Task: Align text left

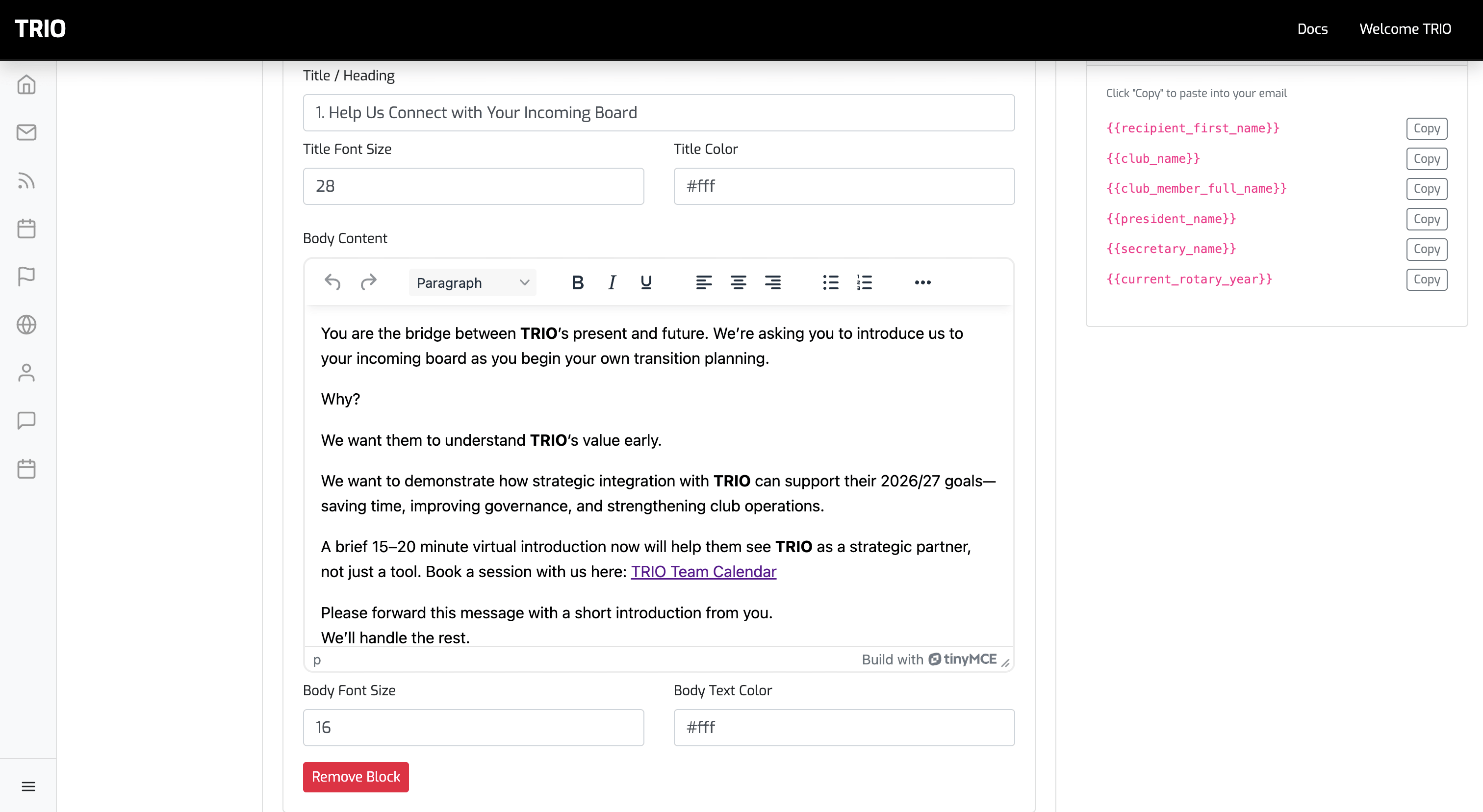Action: coord(704,282)
